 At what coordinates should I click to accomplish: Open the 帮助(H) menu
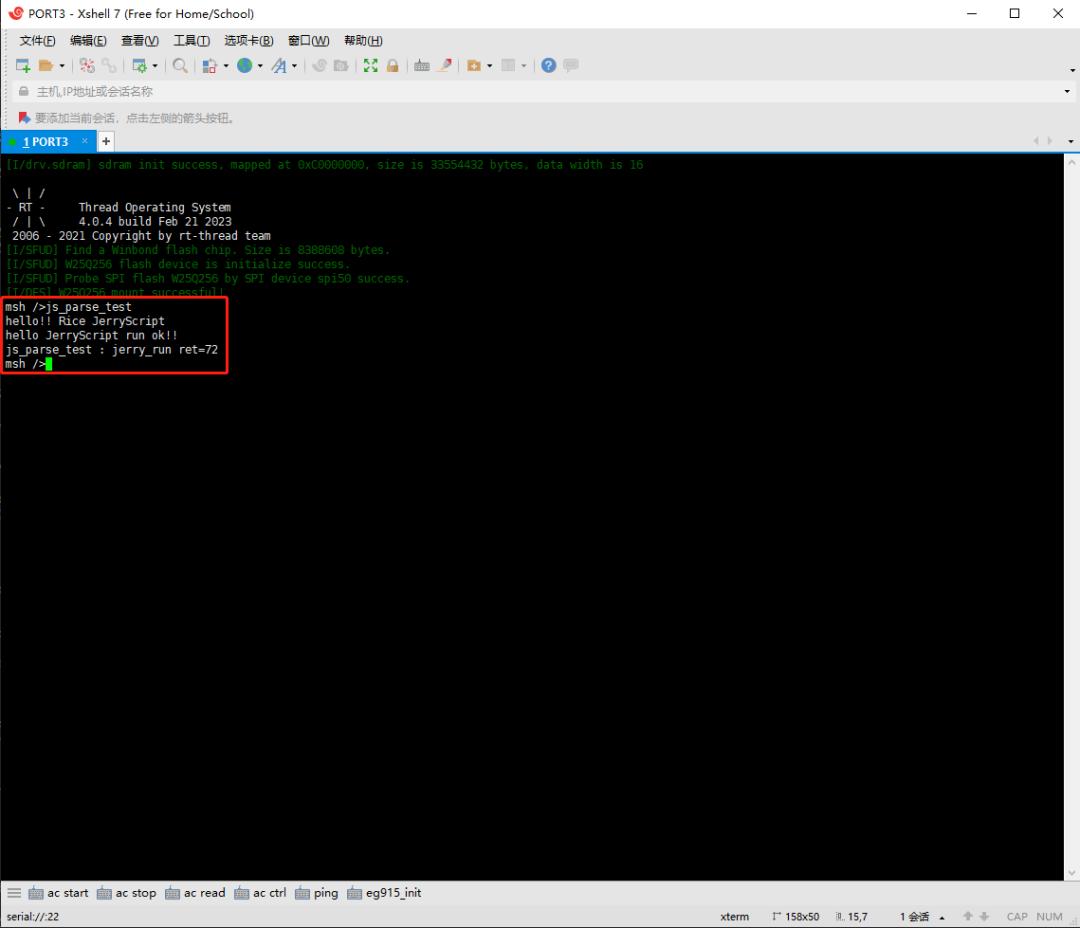click(363, 41)
